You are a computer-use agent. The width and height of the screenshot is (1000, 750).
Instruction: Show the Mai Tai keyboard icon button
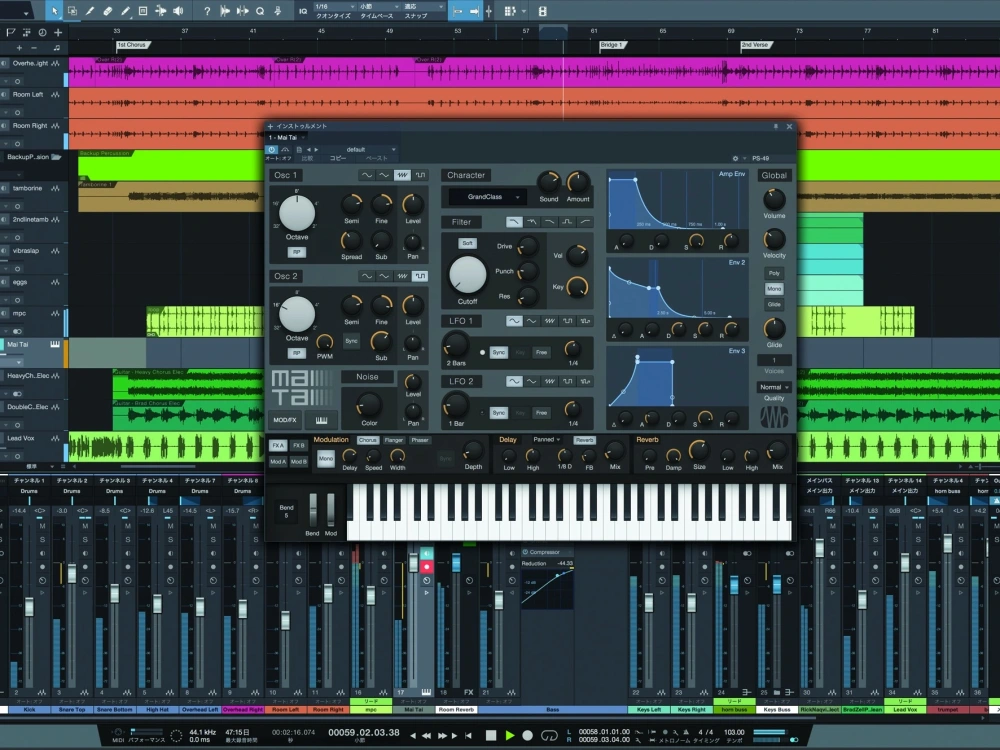point(321,420)
